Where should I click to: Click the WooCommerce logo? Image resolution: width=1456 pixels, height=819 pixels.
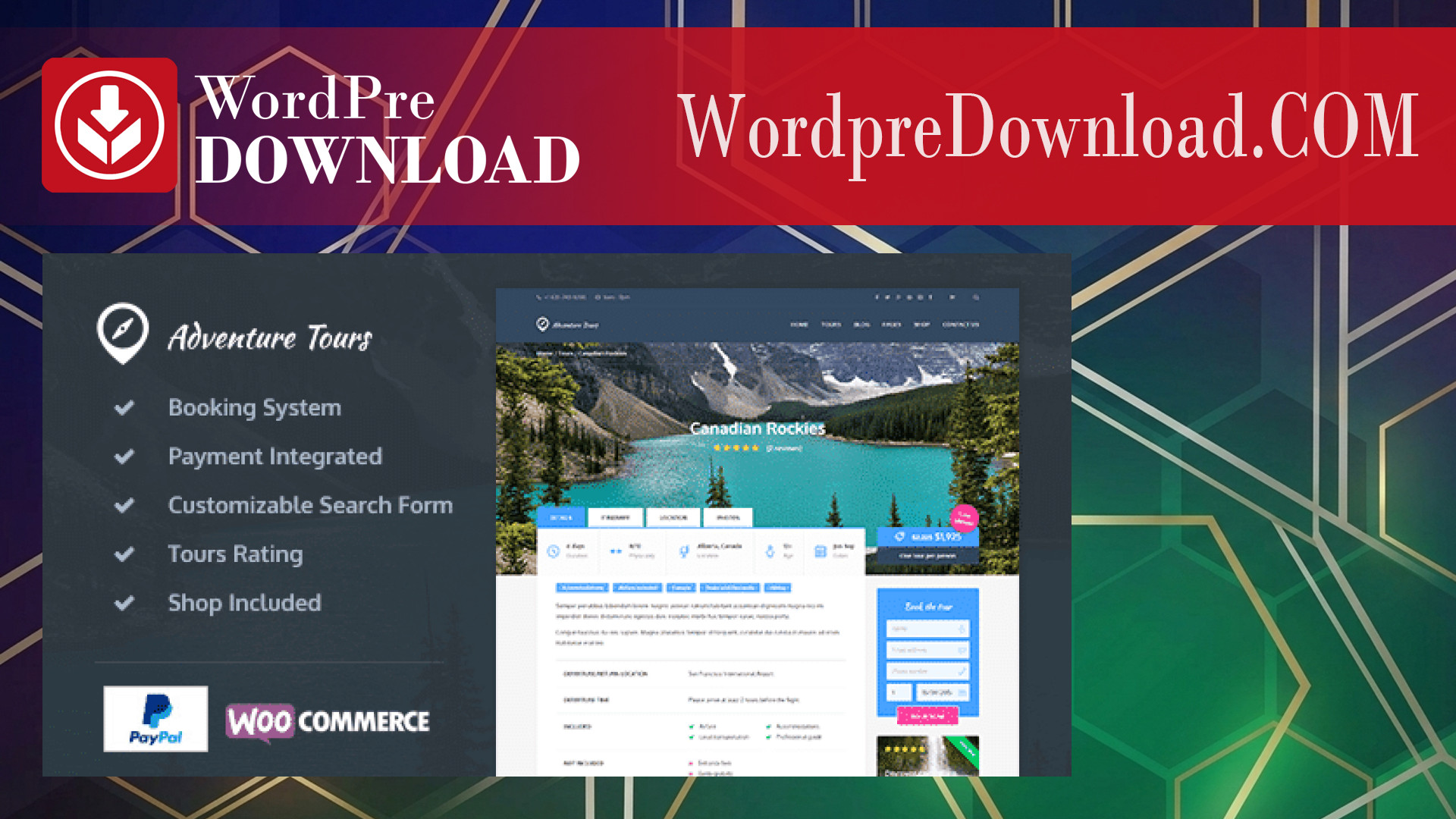point(328,722)
